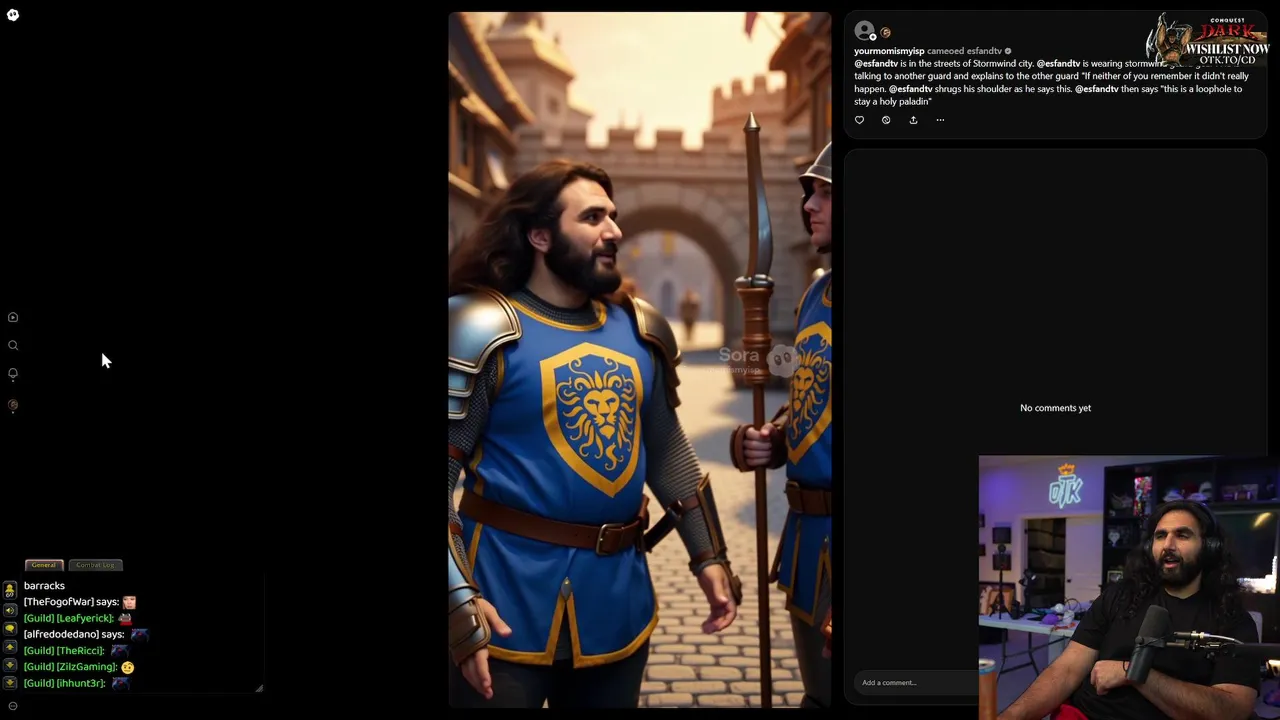Open your profile avatar in sidebar
1280x720 pixels.
13,405
